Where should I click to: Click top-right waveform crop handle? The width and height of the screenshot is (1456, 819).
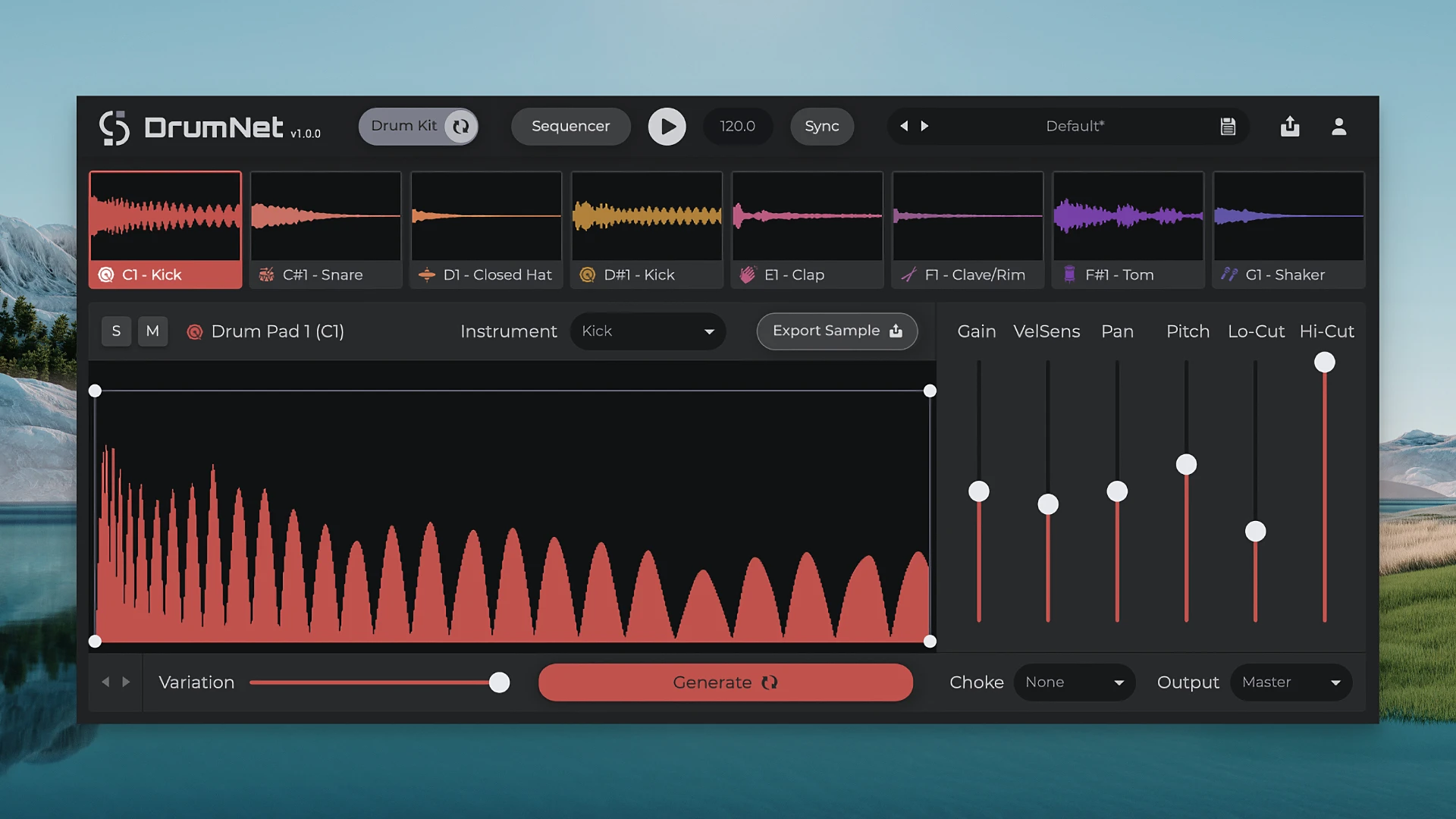(930, 391)
